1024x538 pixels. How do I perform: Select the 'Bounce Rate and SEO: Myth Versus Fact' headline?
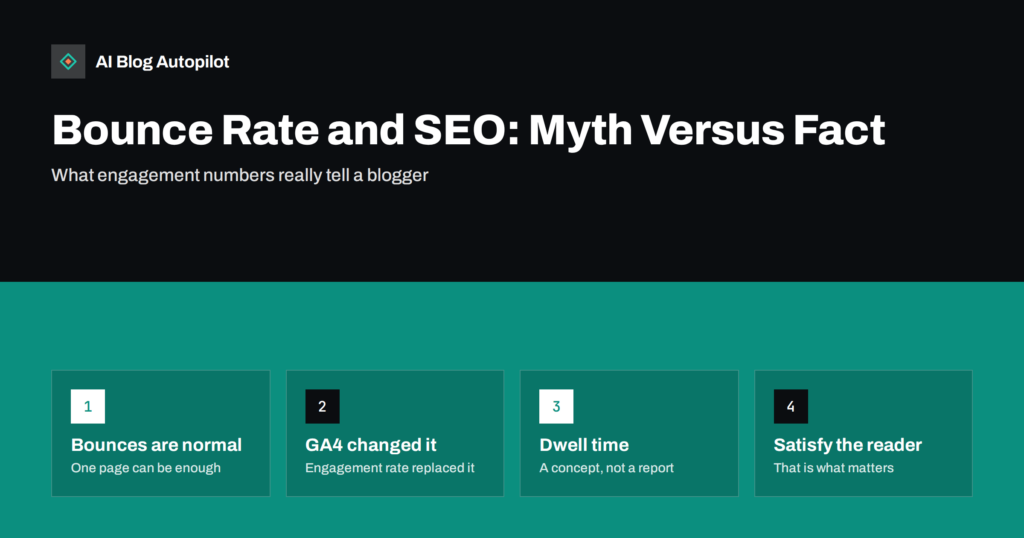[x=468, y=130]
